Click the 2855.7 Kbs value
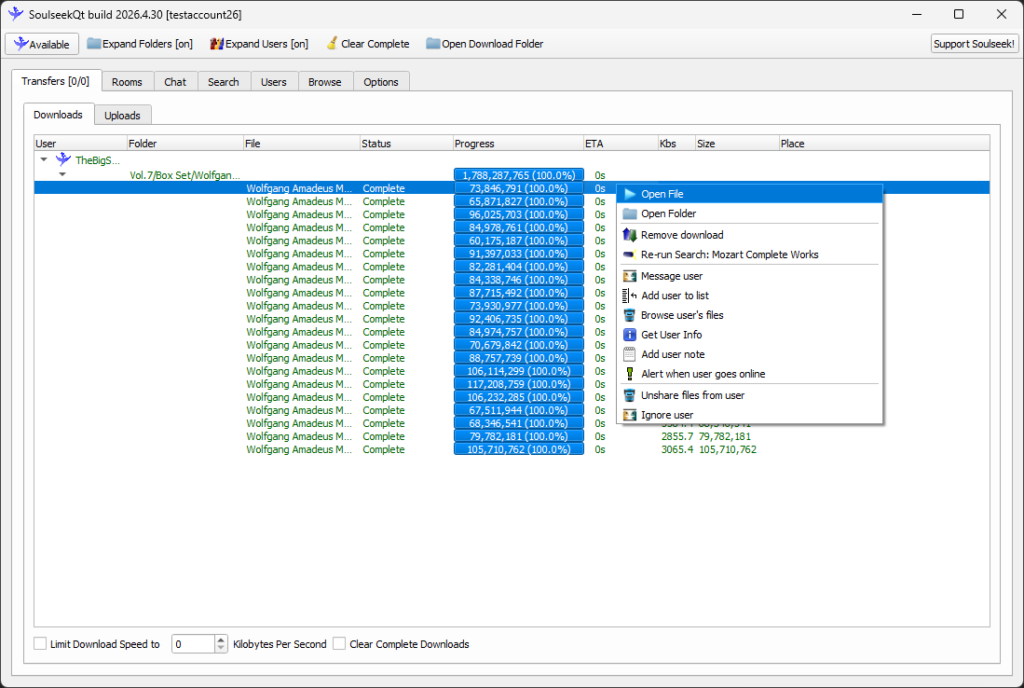 (x=677, y=436)
